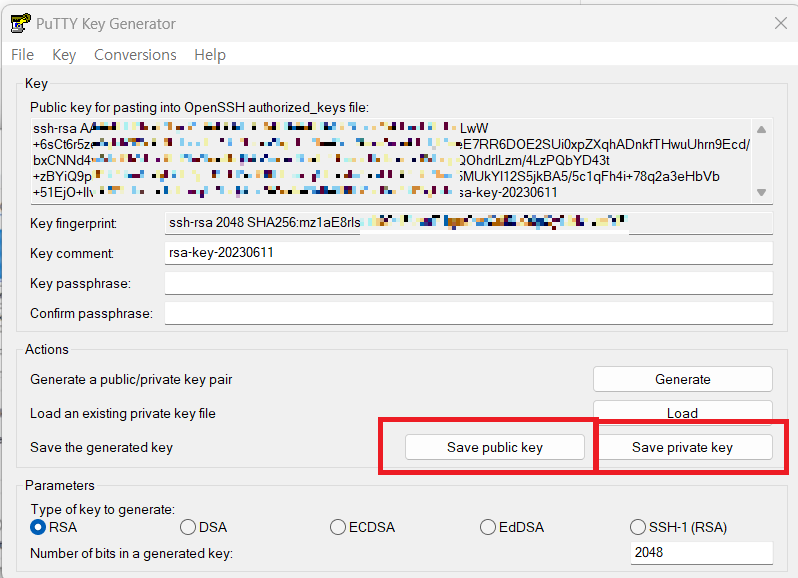Open the Conversions menu
Viewport: 798px width, 578px height.
click(135, 54)
